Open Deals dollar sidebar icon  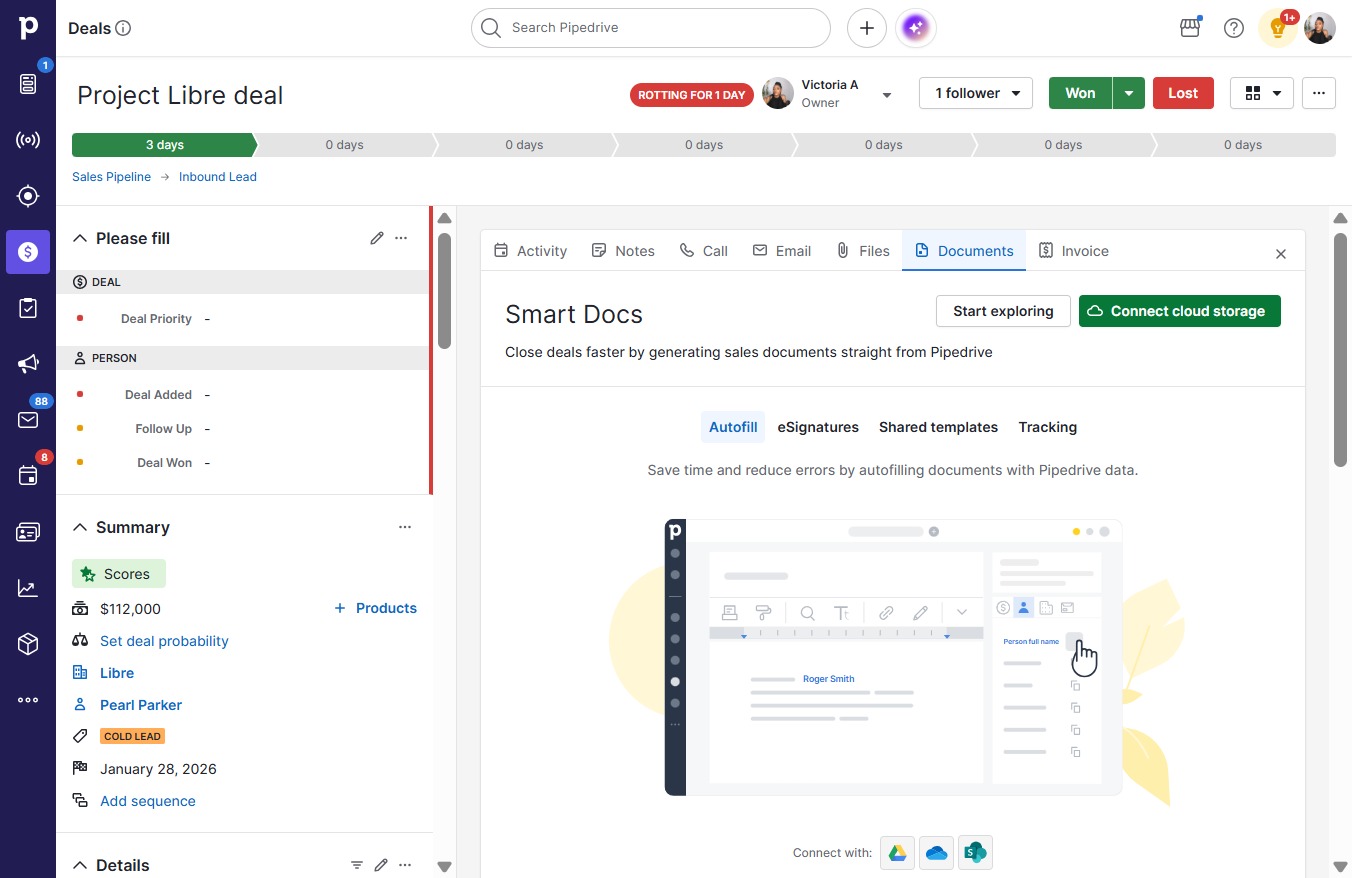coord(28,252)
